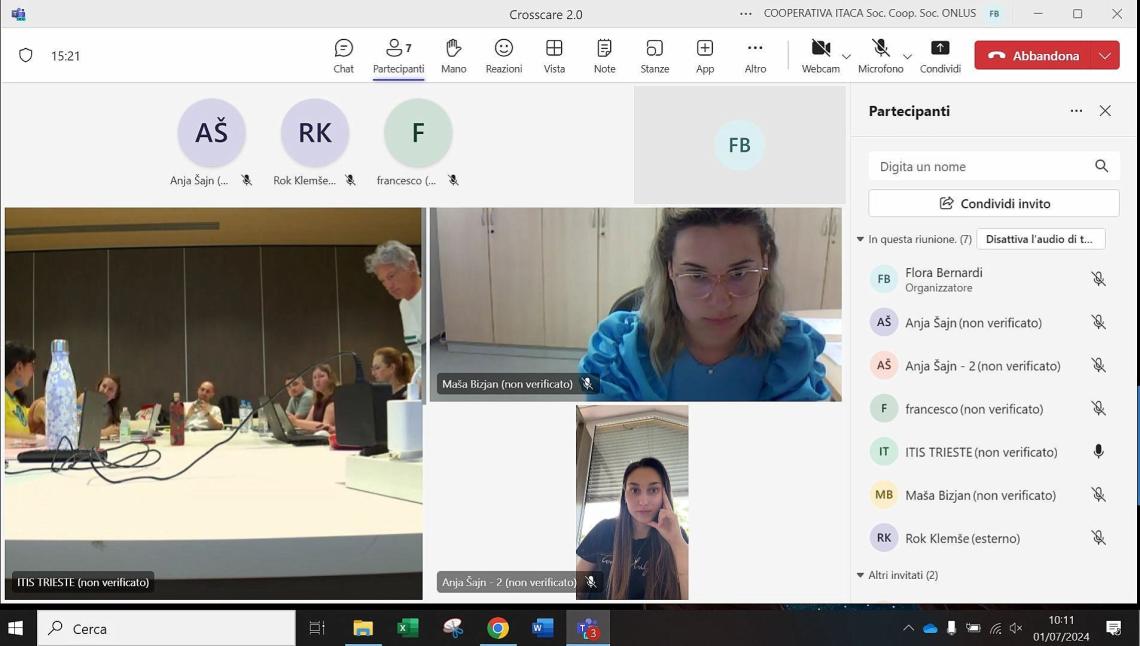This screenshot has height=646, width=1140.
Task: Open Stanze breakout rooms
Action: pos(654,56)
